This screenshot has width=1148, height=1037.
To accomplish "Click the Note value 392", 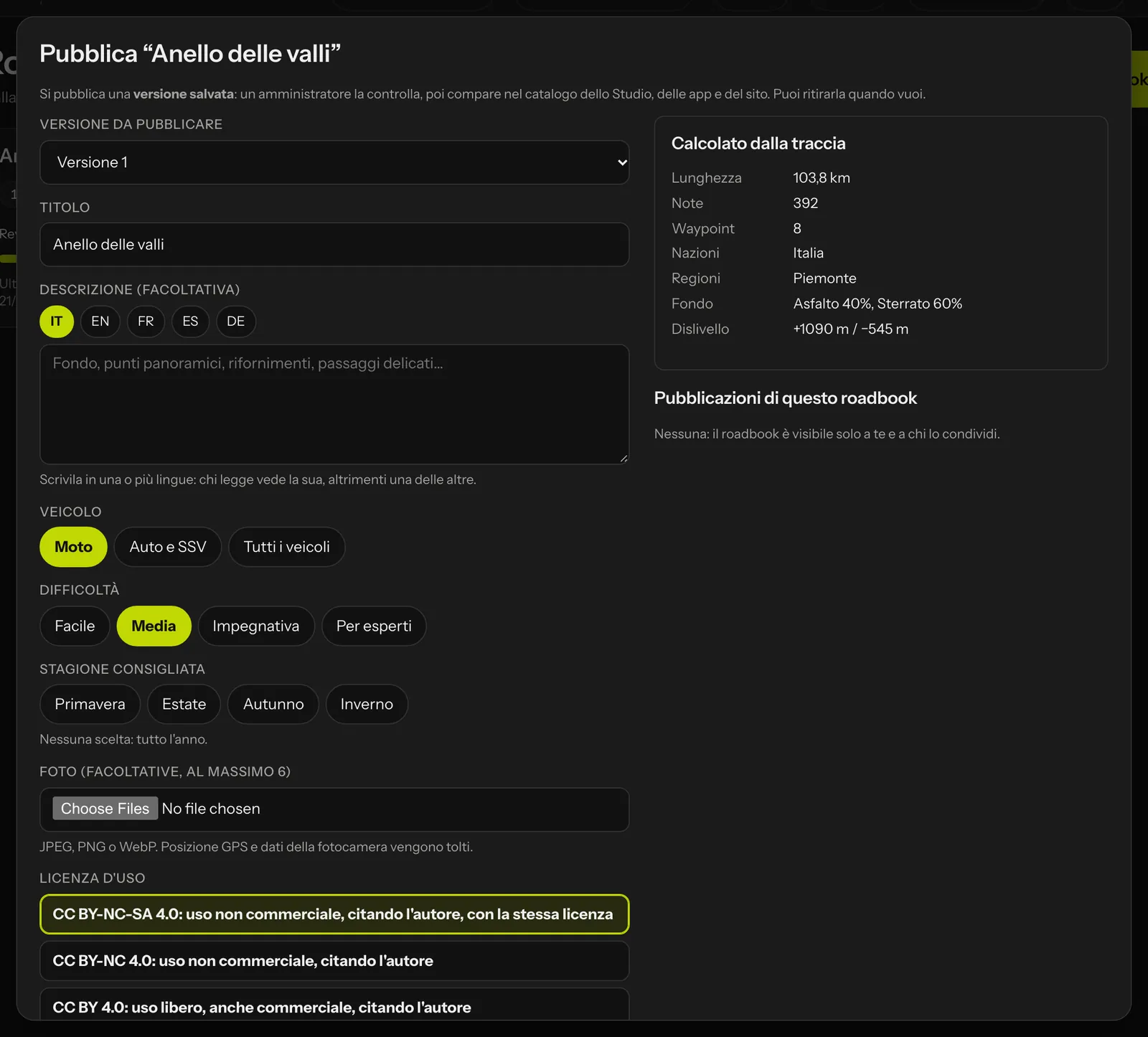I will [x=806, y=203].
